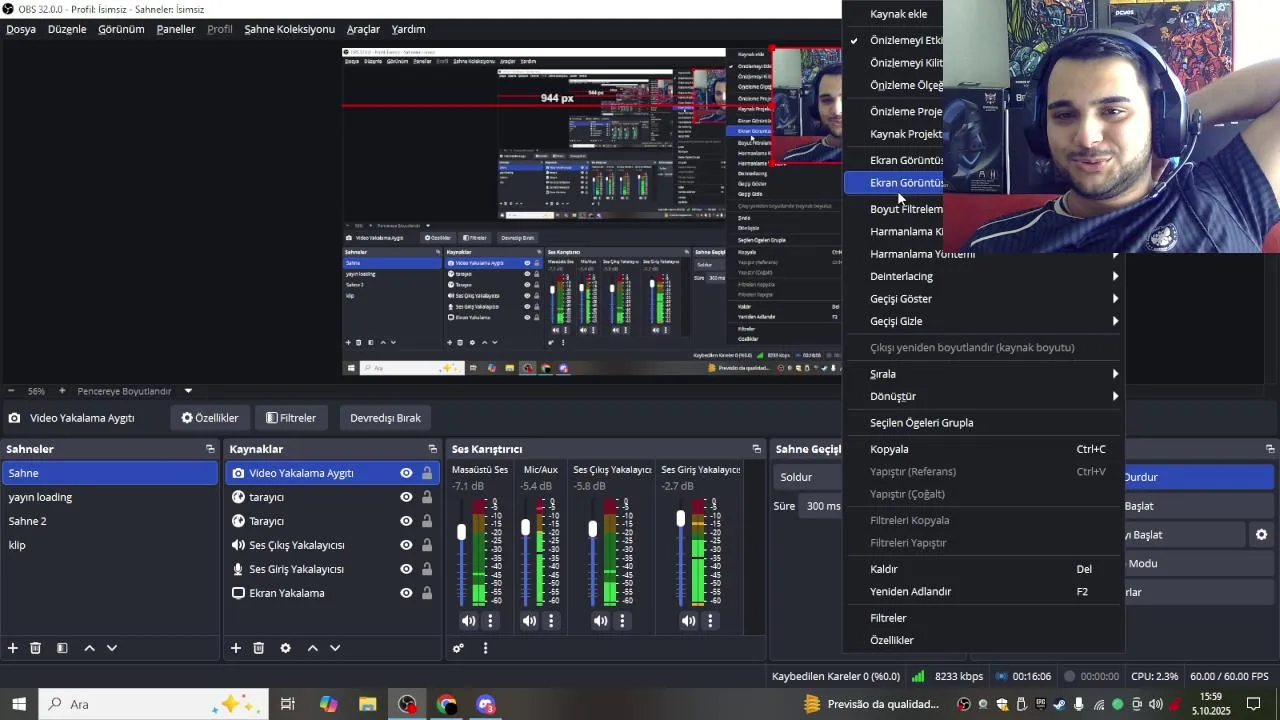
Task: Open Sahne Koleksiyonu menu
Action: (x=290, y=29)
